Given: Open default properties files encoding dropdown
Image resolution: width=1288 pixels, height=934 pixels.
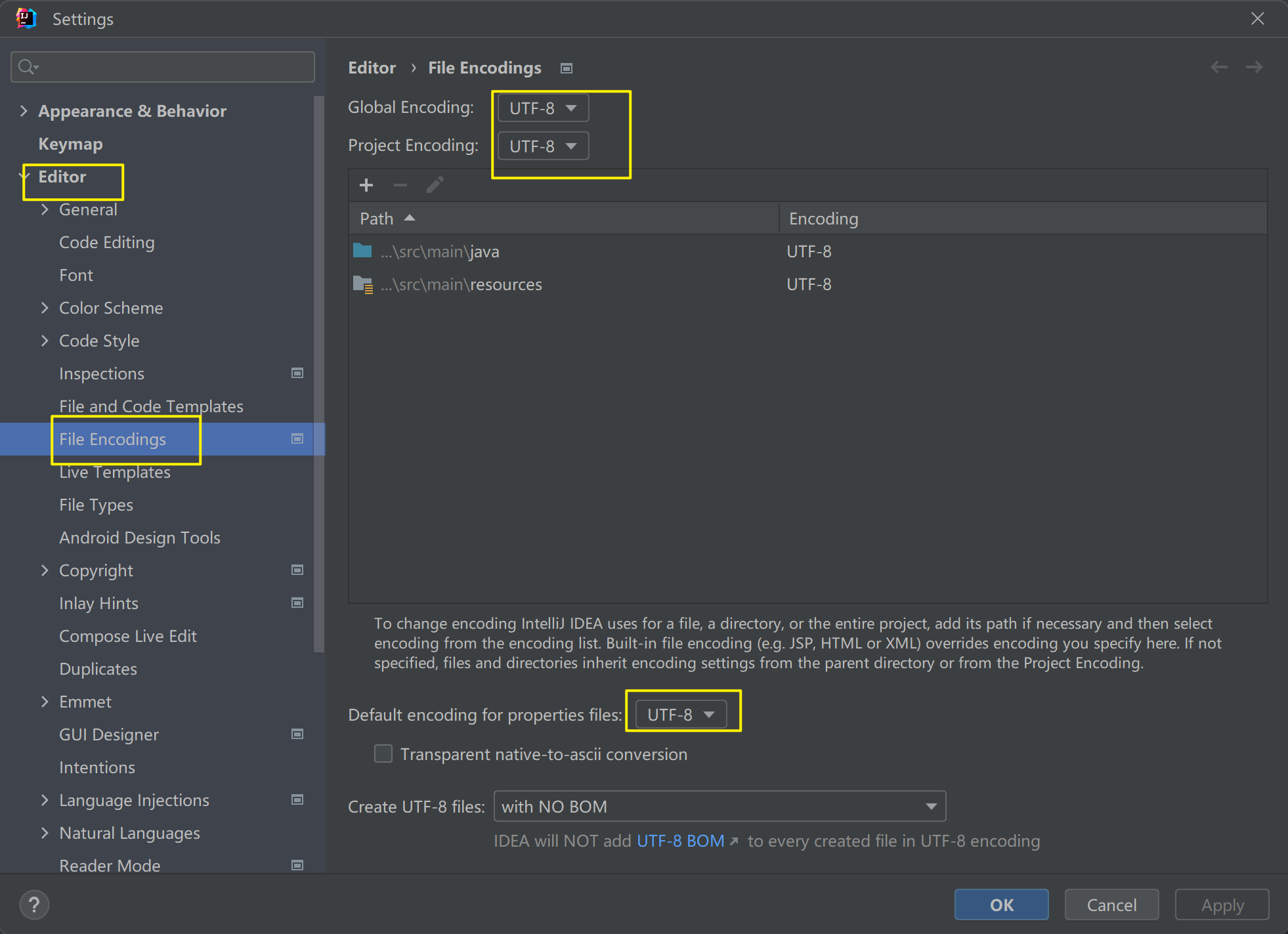Looking at the screenshot, I should [681, 714].
